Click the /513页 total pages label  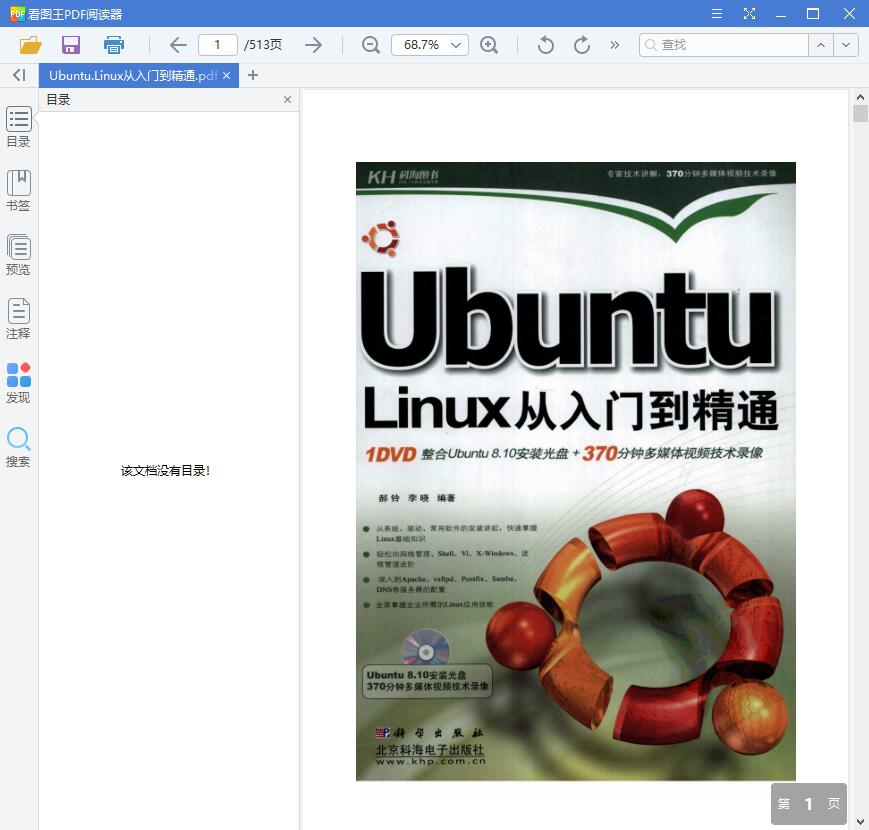tap(263, 45)
